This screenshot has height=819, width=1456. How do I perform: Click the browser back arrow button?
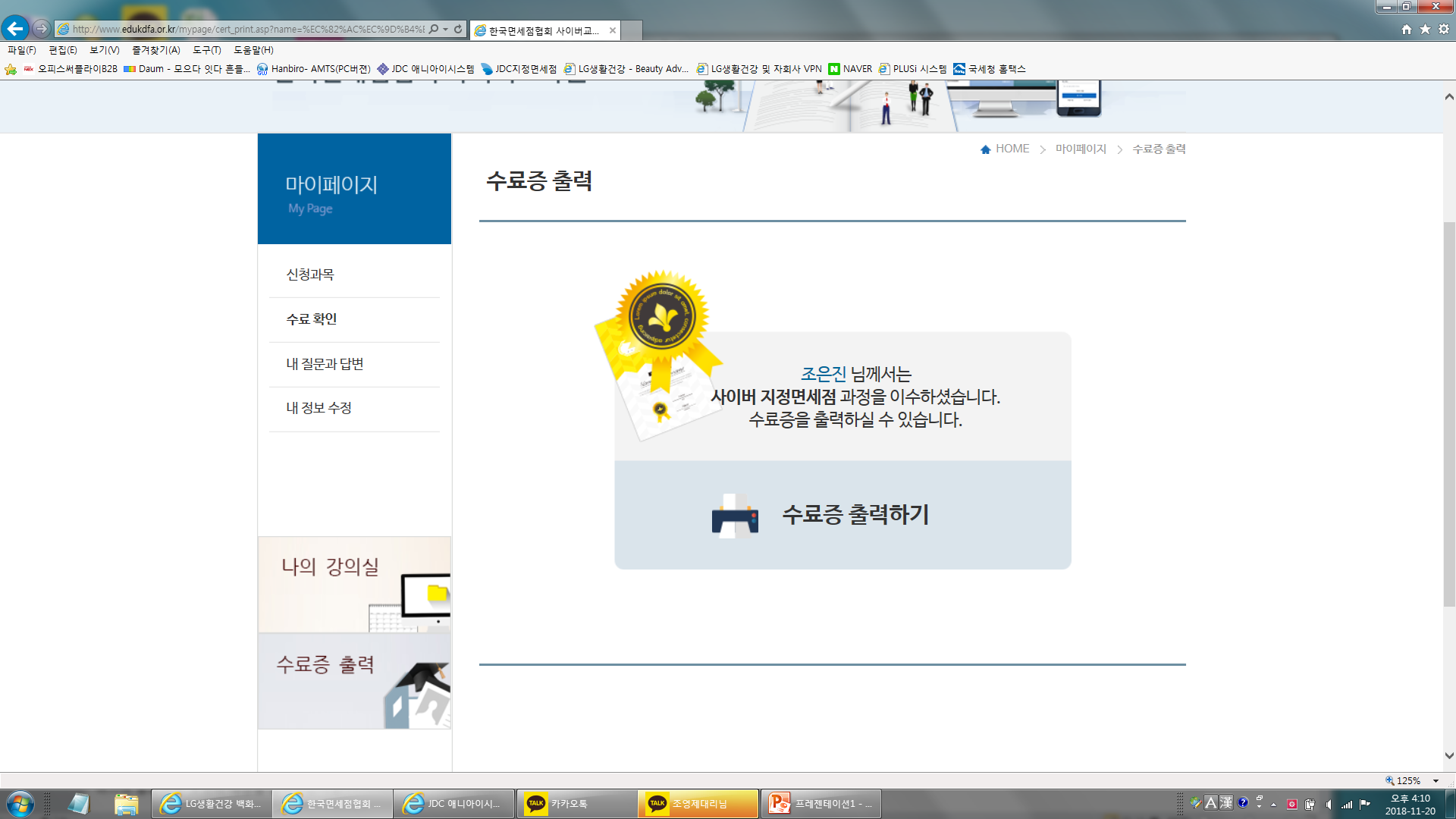[15, 29]
